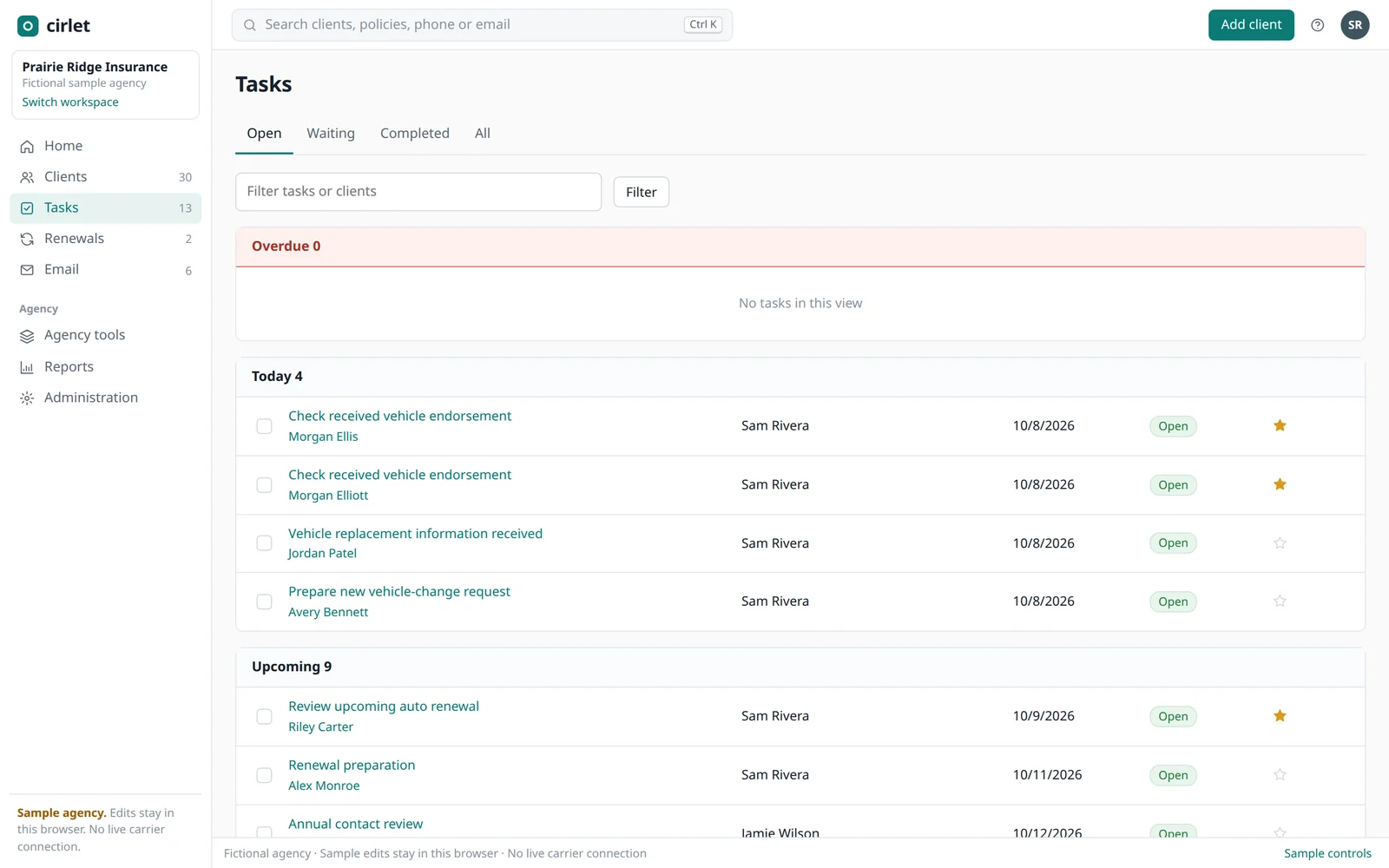Click the 10/9/2026 due date
Image resolution: width=1389 pixels, height=868 pixels.
(1043, 716)
